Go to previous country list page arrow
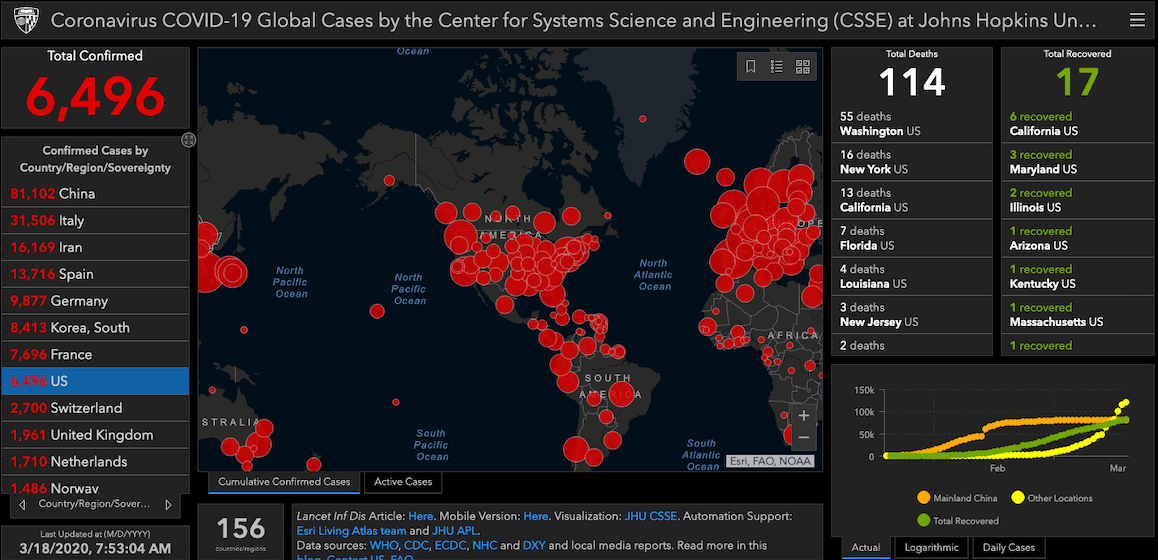This screenshot has width=1158, height=560. [22, 505]
